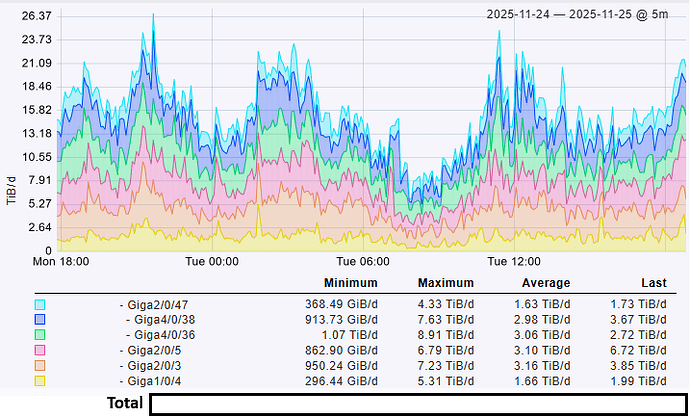Click the cyan Giga2/0/47 legend swatch
Image resolution: width=690 pixels, height=417 pixels.
pos(40,304)
